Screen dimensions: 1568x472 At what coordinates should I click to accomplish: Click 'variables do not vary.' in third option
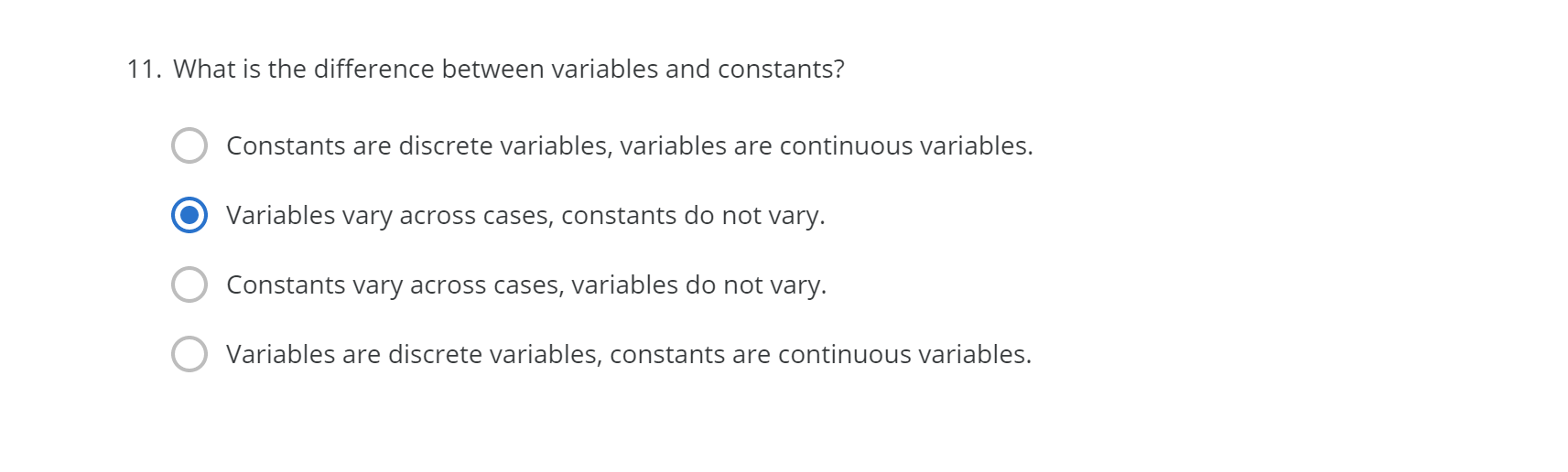(699, 285)
